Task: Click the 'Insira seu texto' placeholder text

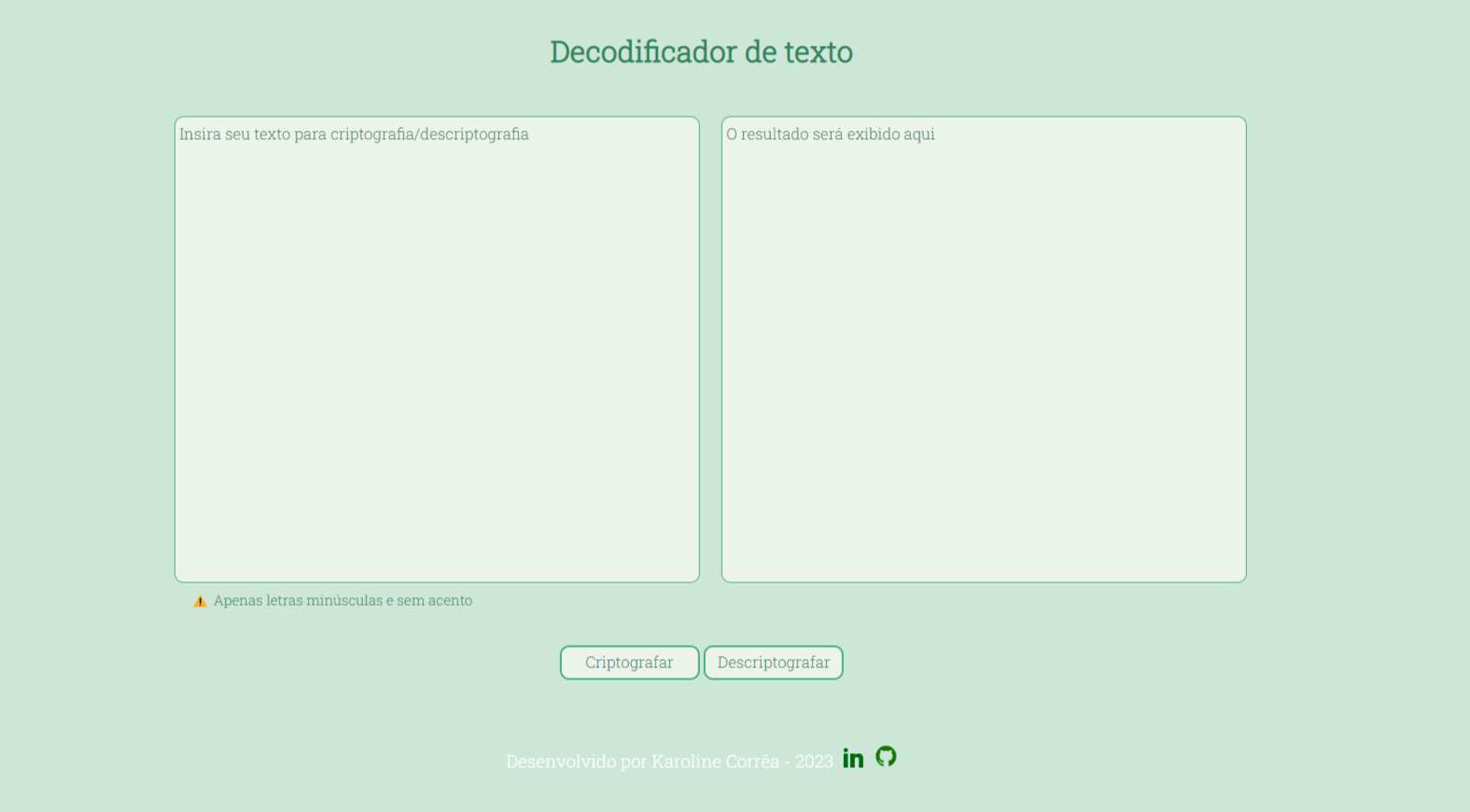Action: pos(354,134)
